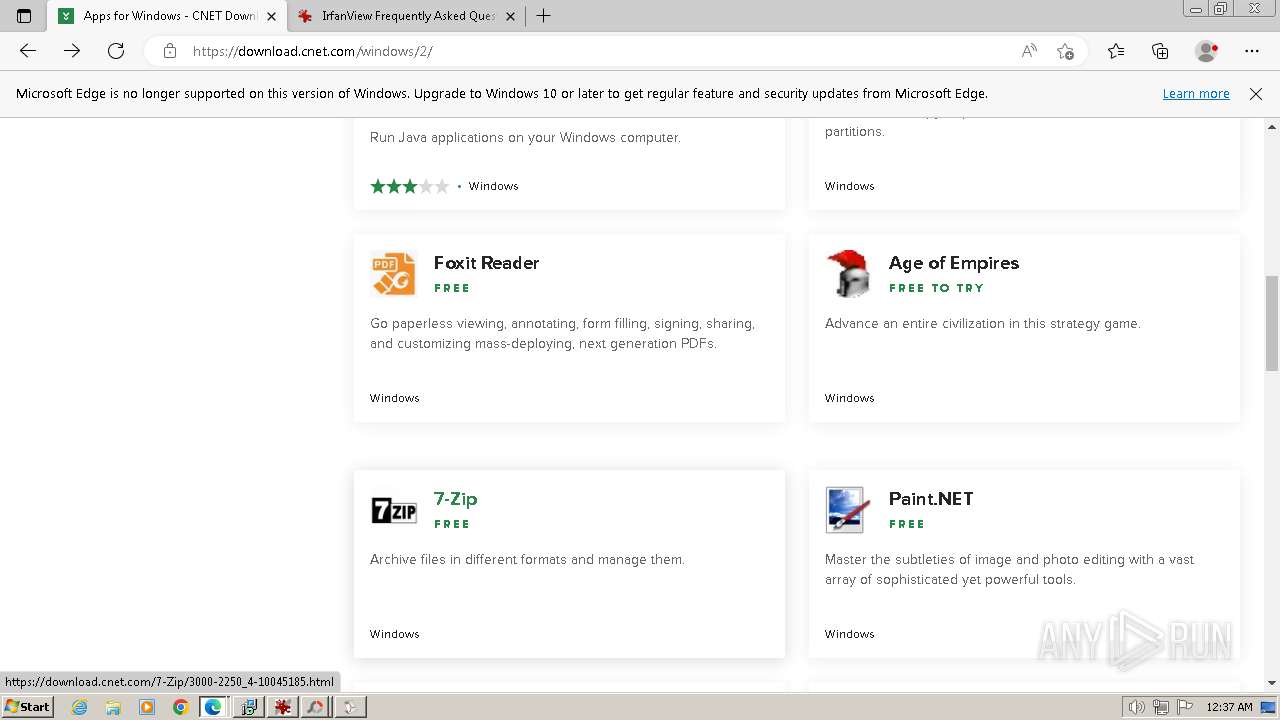This screenshot has height=720, width=1280.
Task: Click Windows label in Paint.NET card
Action: click(x=850, y=634)
